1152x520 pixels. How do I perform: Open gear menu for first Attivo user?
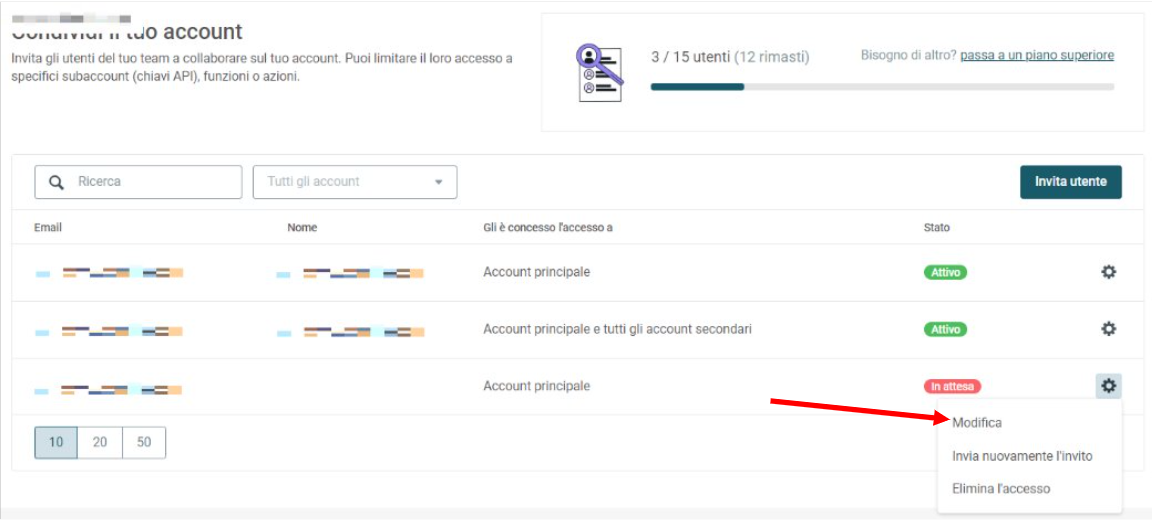(1108, 272)
